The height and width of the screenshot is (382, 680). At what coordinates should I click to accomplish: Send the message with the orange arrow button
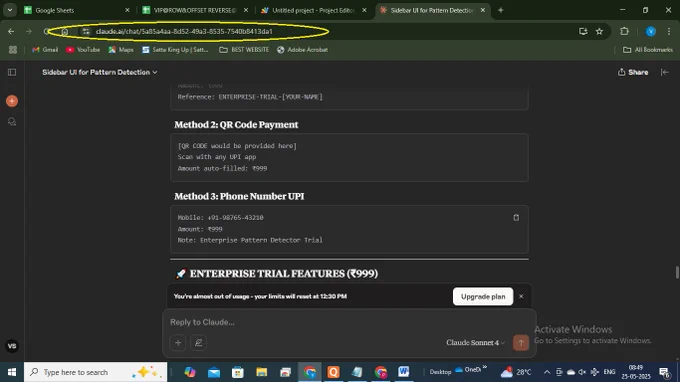(x=521, y=343)
